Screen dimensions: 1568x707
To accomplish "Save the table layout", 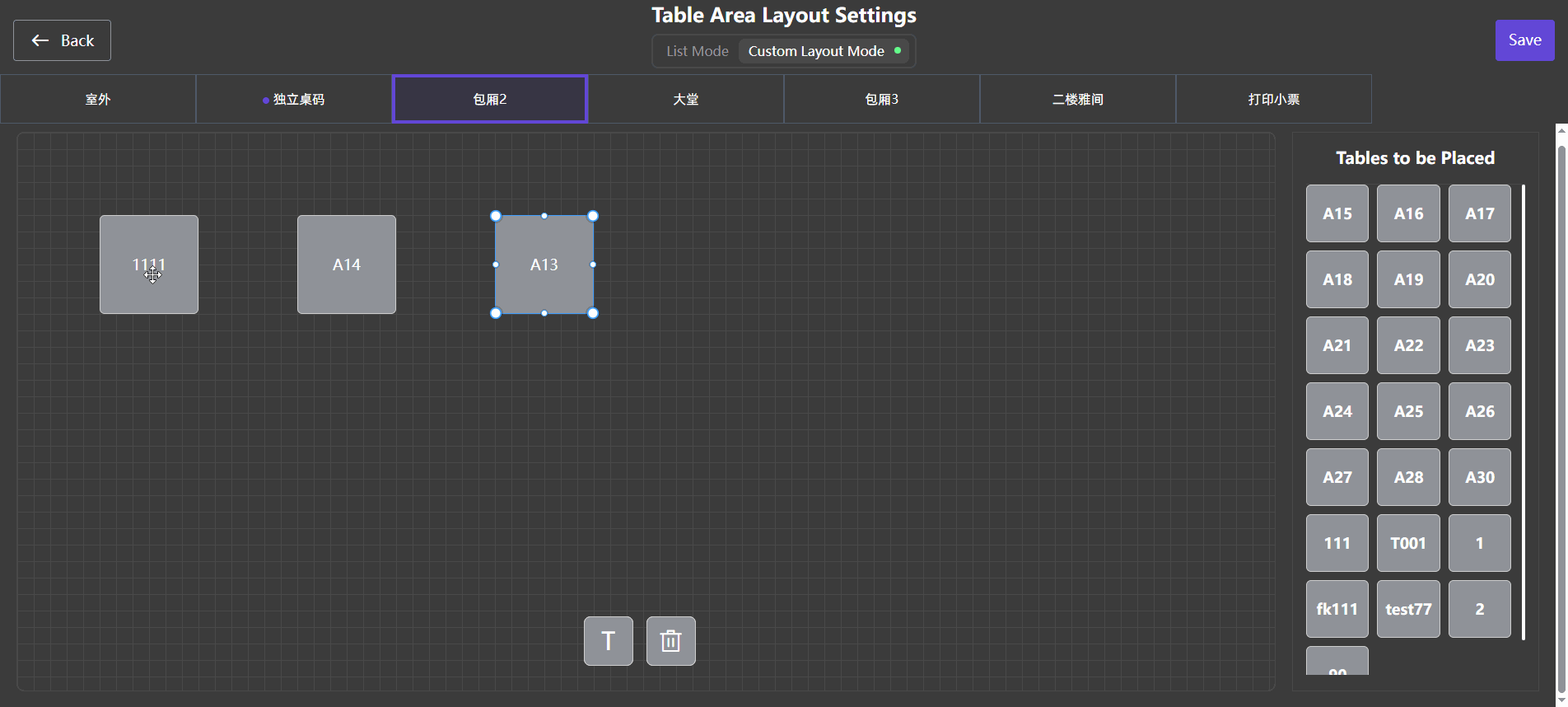I will click(1524, 40).
